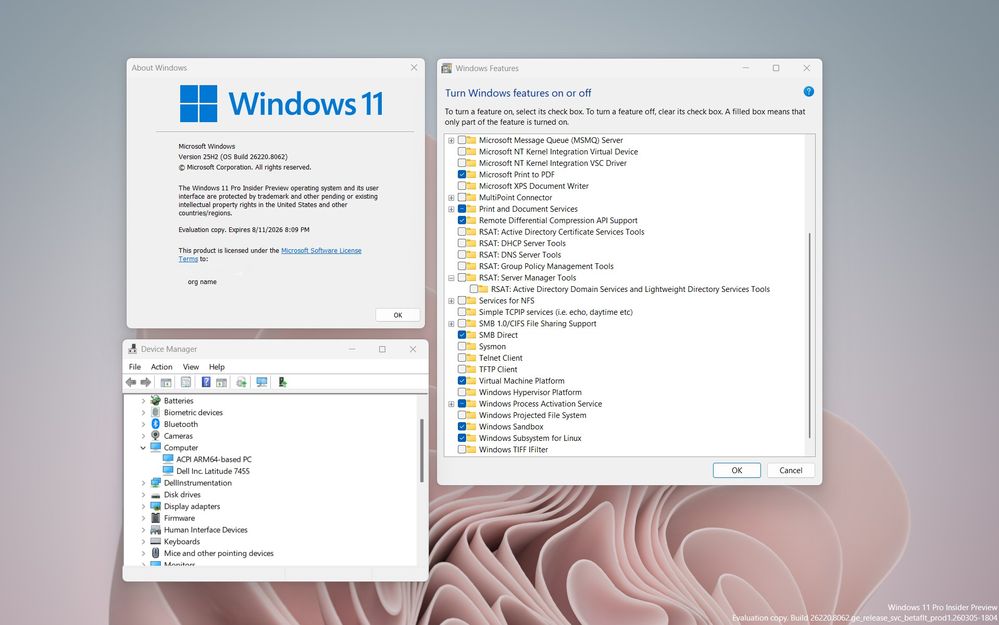Expand SMB 1.0/CIFS File Sharing Support
This screenshot has width=999, height=625.
click(451, 324)
